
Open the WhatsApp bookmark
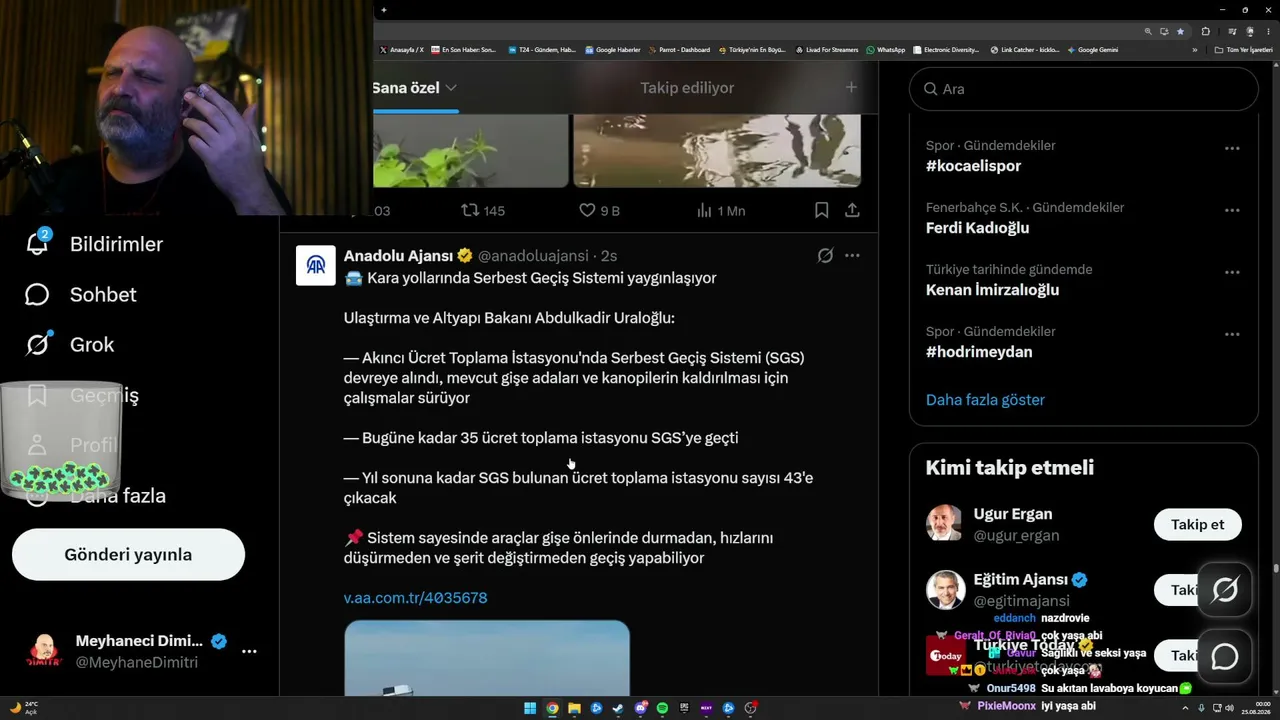click(x=886, y=50)
